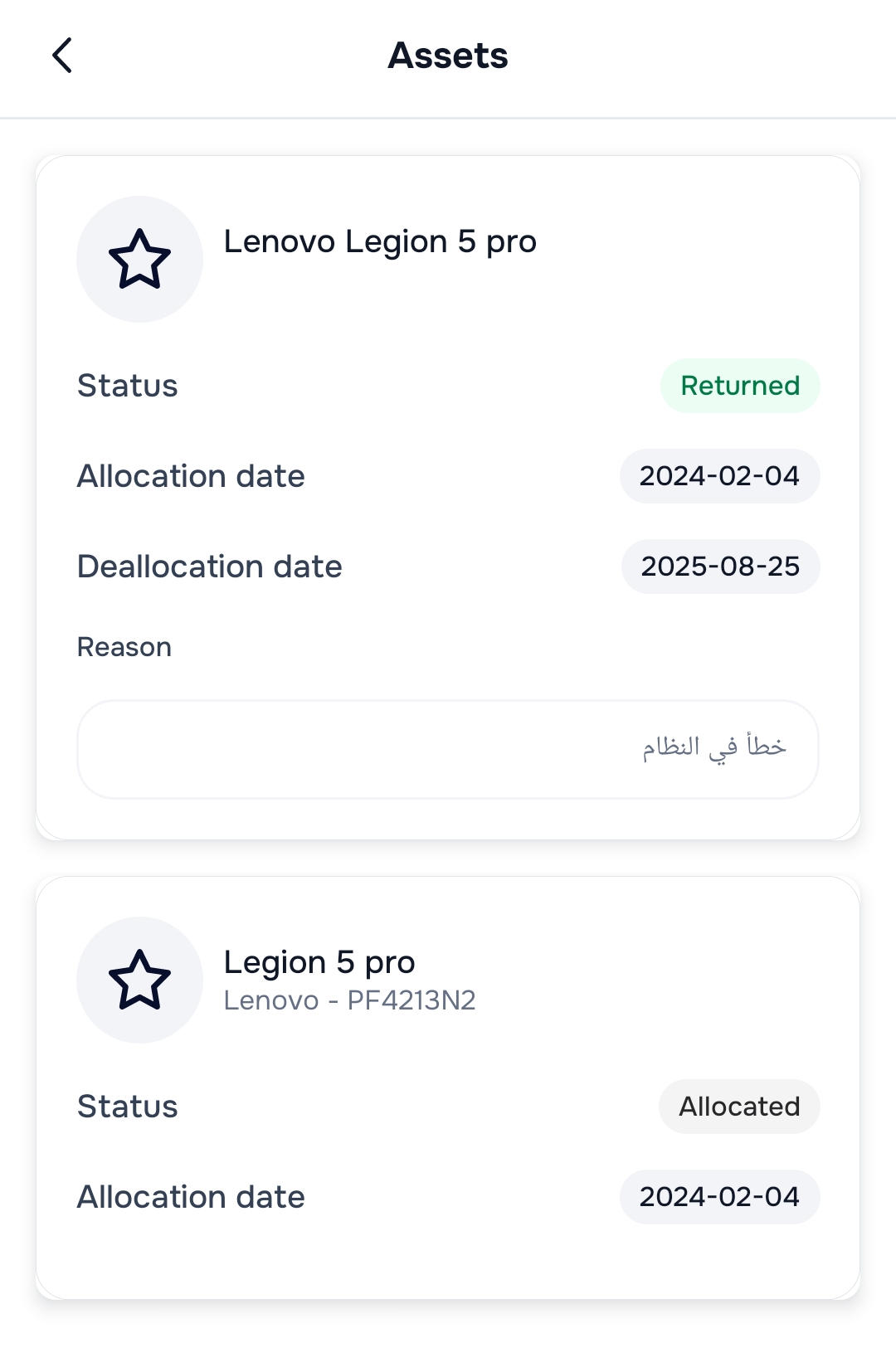Select allocation date chip in second card
Screen dimensions: 896x1372
pyautogui.click(x=719, y=1197)
